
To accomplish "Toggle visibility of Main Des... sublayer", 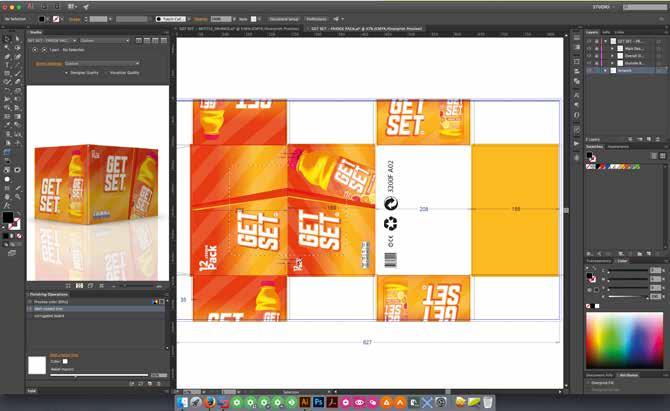I will pos(589,49).
